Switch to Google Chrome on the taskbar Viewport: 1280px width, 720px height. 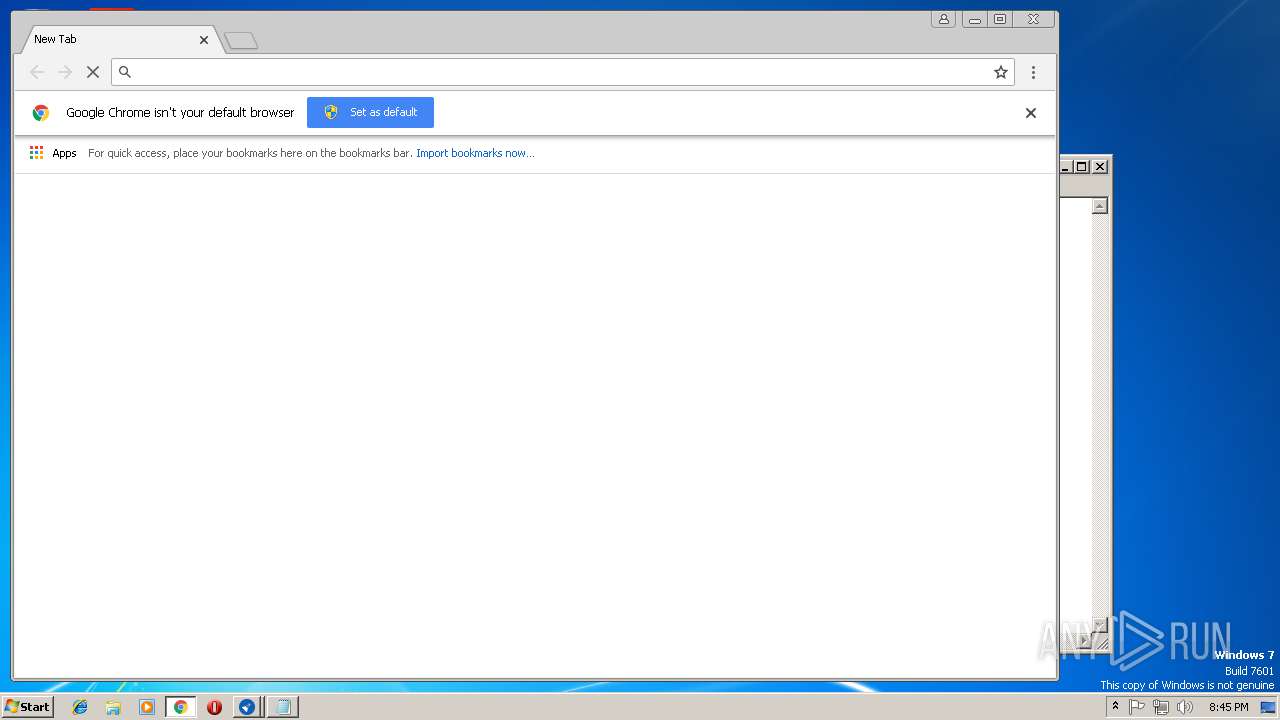coord(180,707)
